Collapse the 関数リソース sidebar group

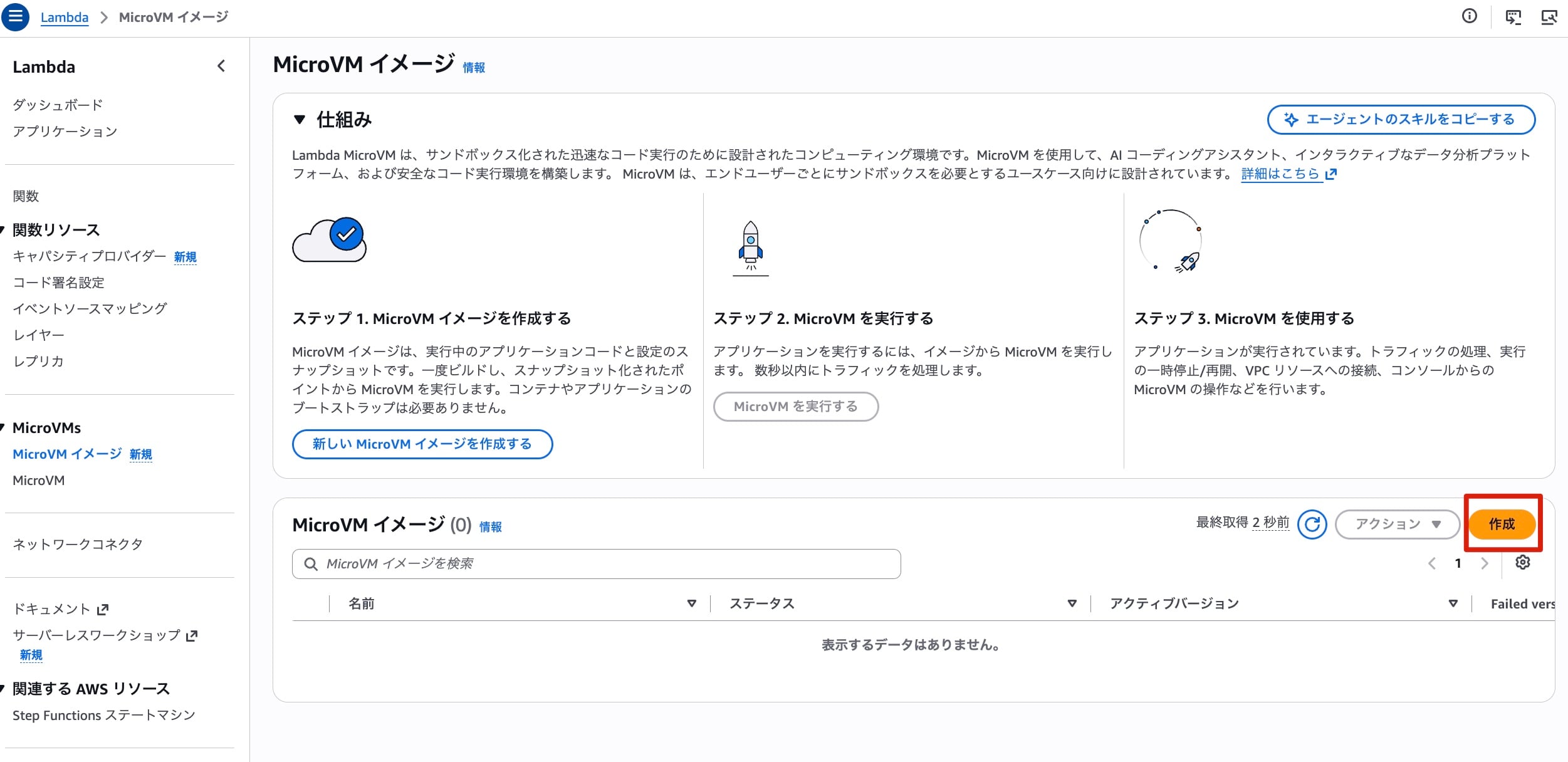pyautogui.click(x=3, y=230)
